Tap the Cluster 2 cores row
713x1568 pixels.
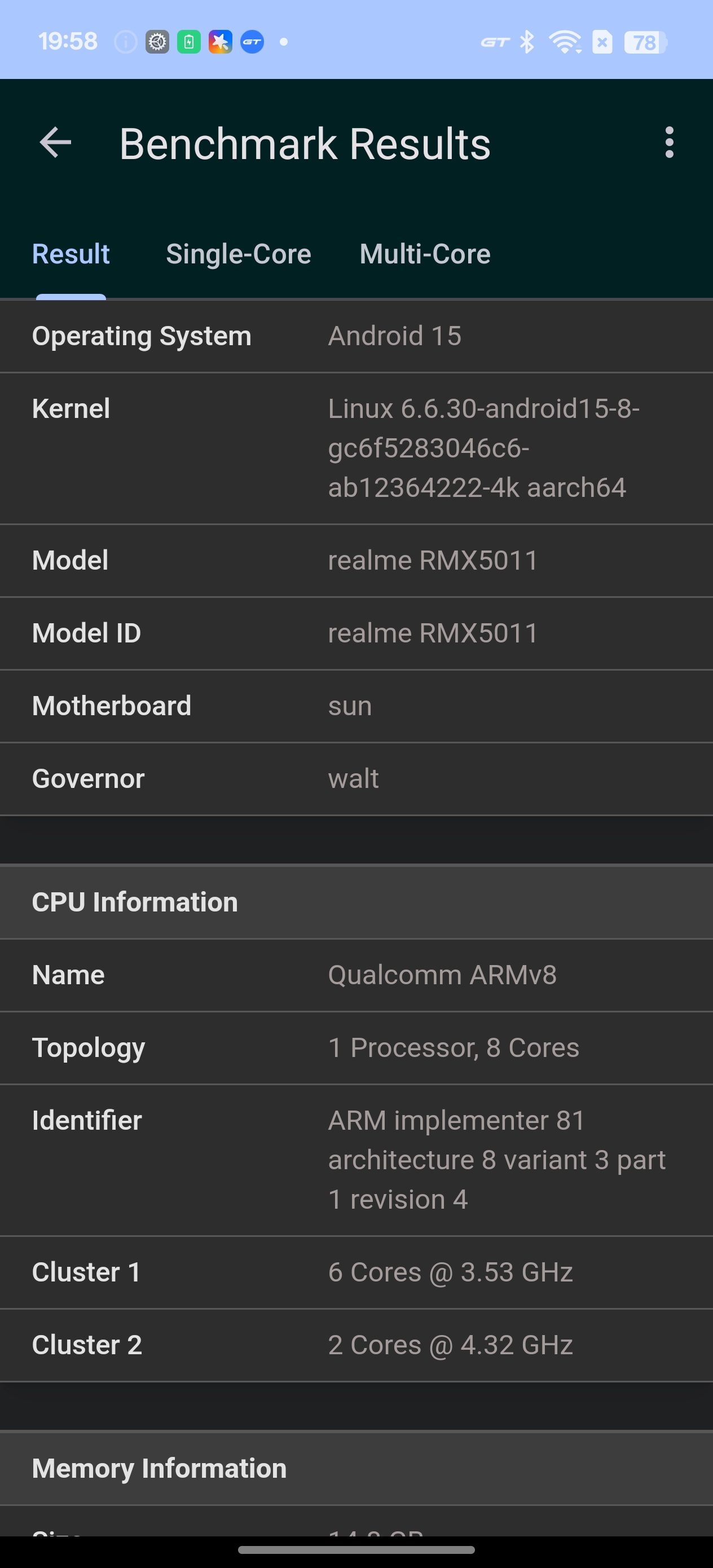tap(356, 1345)
